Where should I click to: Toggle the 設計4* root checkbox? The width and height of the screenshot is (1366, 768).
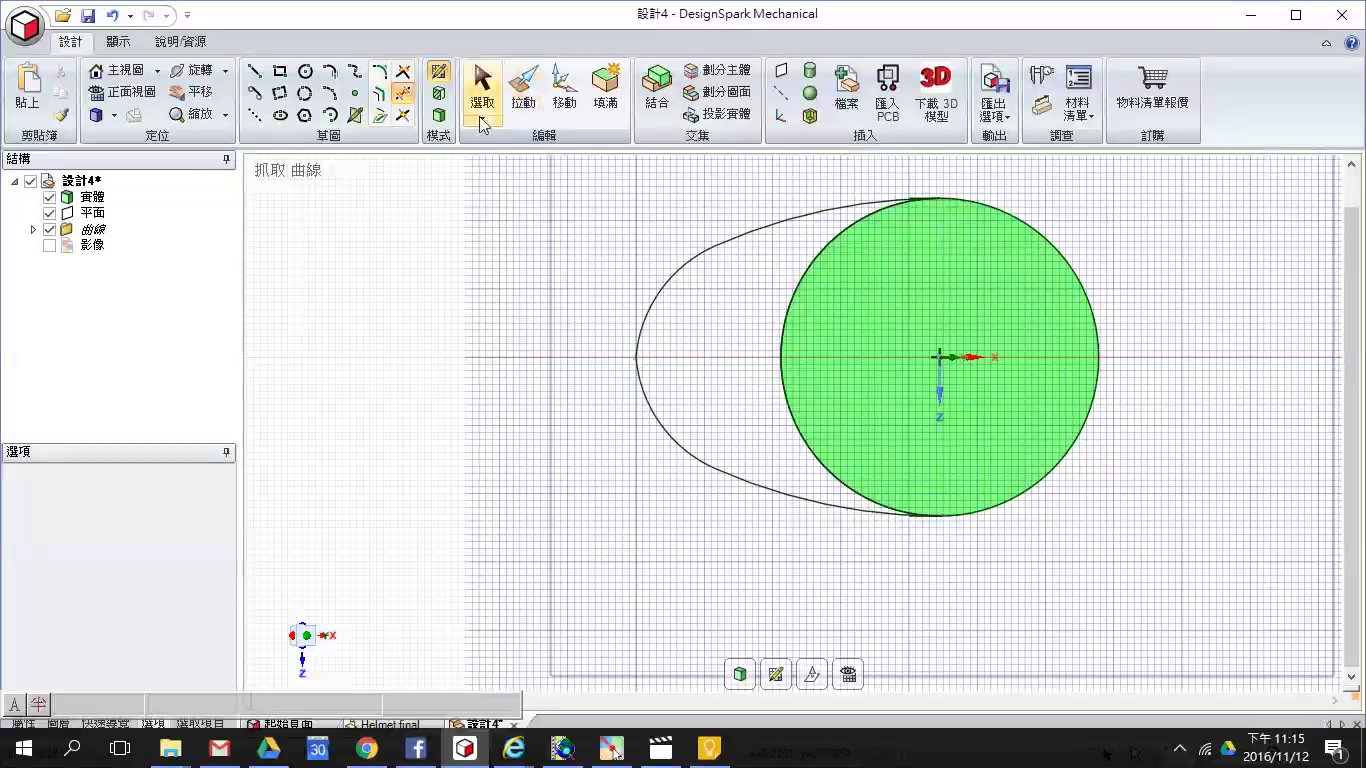(x=31, y=181)
